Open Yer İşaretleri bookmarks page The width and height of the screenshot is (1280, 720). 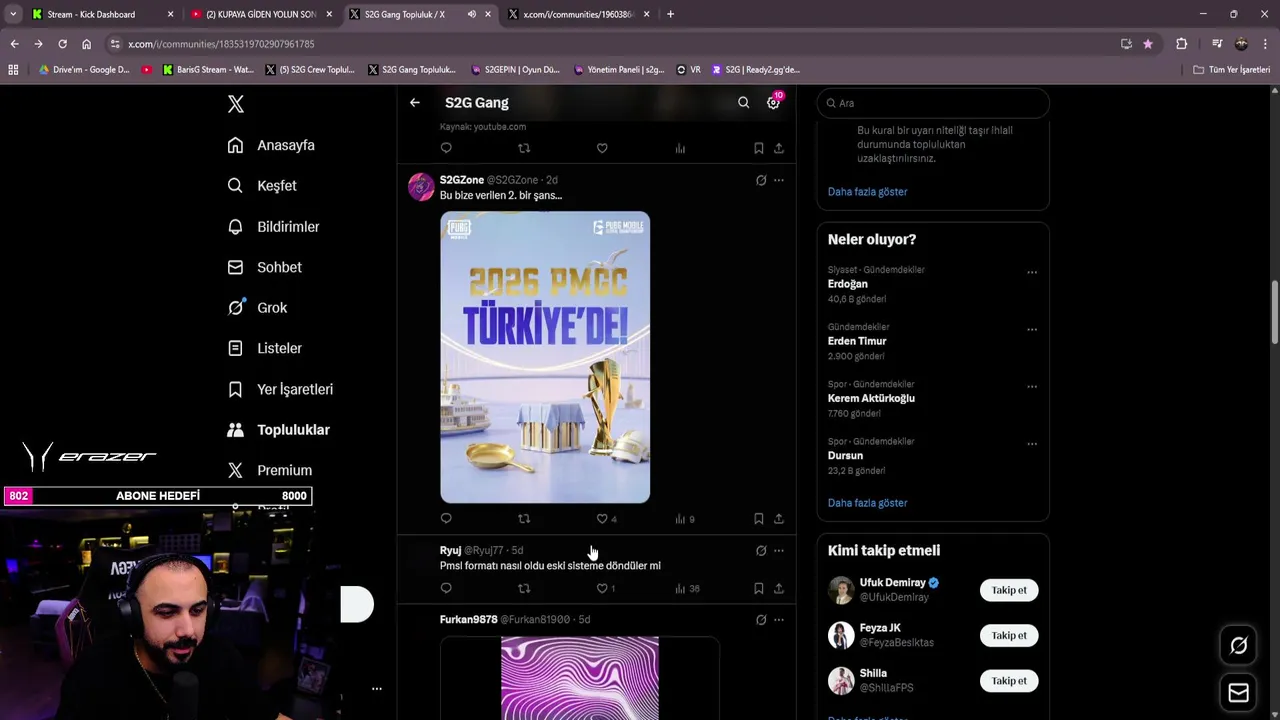coord(280,389)
